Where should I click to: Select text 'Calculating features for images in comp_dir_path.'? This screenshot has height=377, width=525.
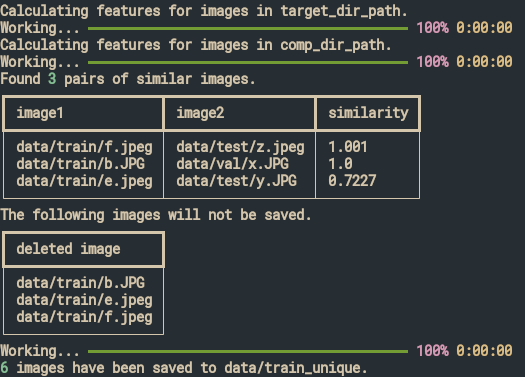pyautogui.click(x=196, y=45)
